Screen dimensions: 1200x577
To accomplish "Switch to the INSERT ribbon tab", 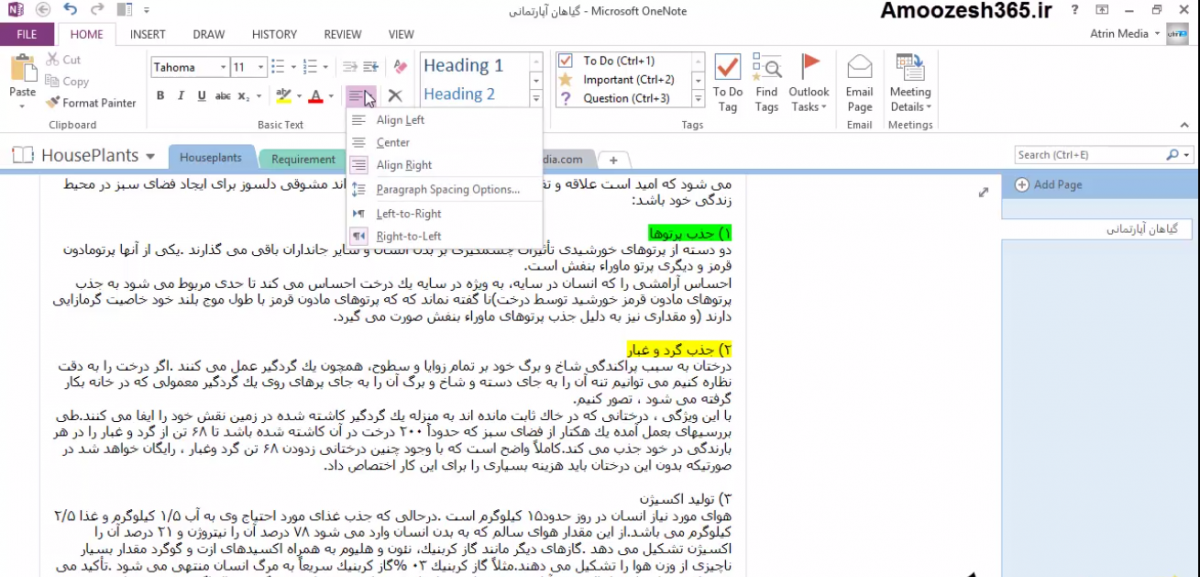I will (148, 34).
